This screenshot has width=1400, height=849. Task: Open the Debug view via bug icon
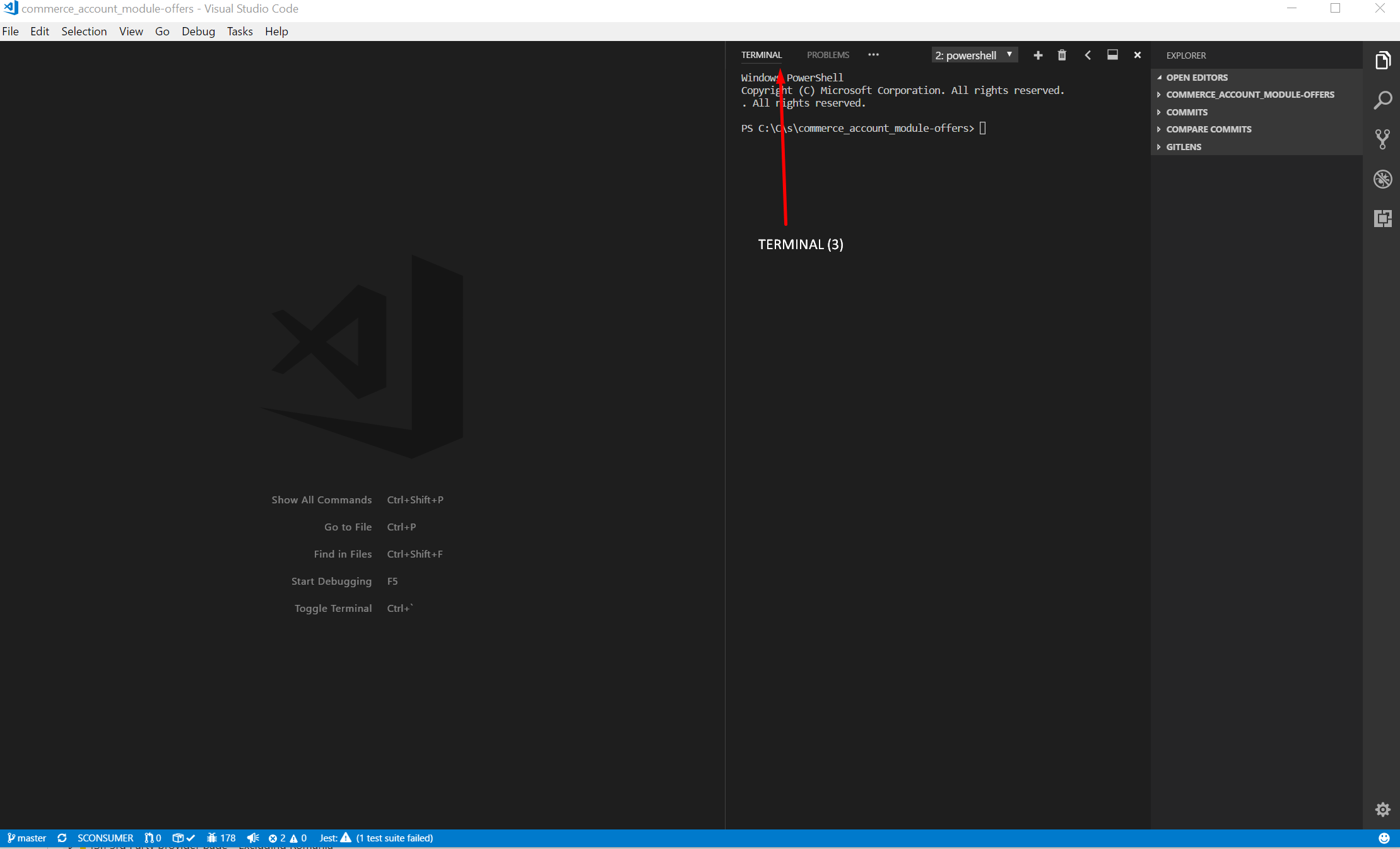click(1383, 179)
